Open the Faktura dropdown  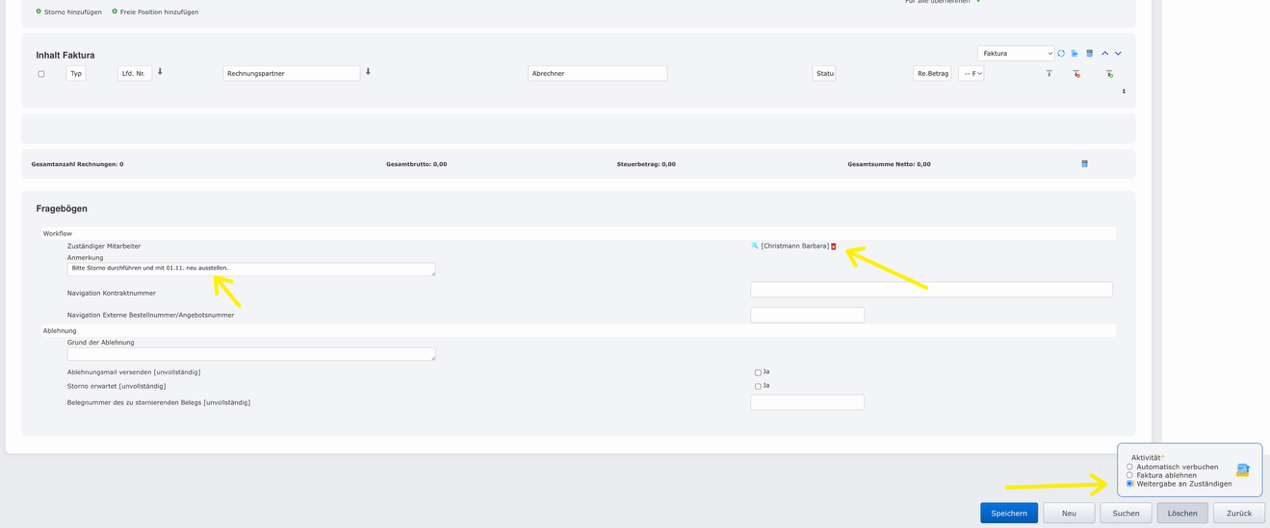click(1015, 53)
